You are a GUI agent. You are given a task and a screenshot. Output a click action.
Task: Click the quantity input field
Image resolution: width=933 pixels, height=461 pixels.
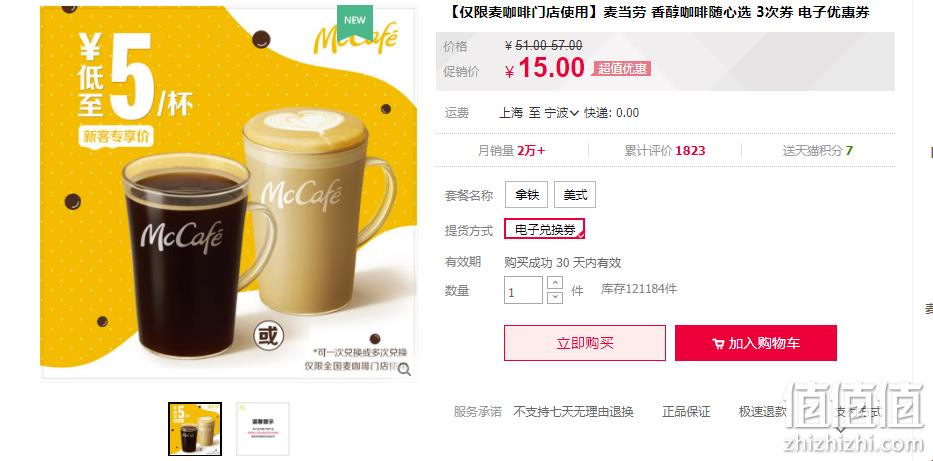pyautogui.click(x=523, y=290)
